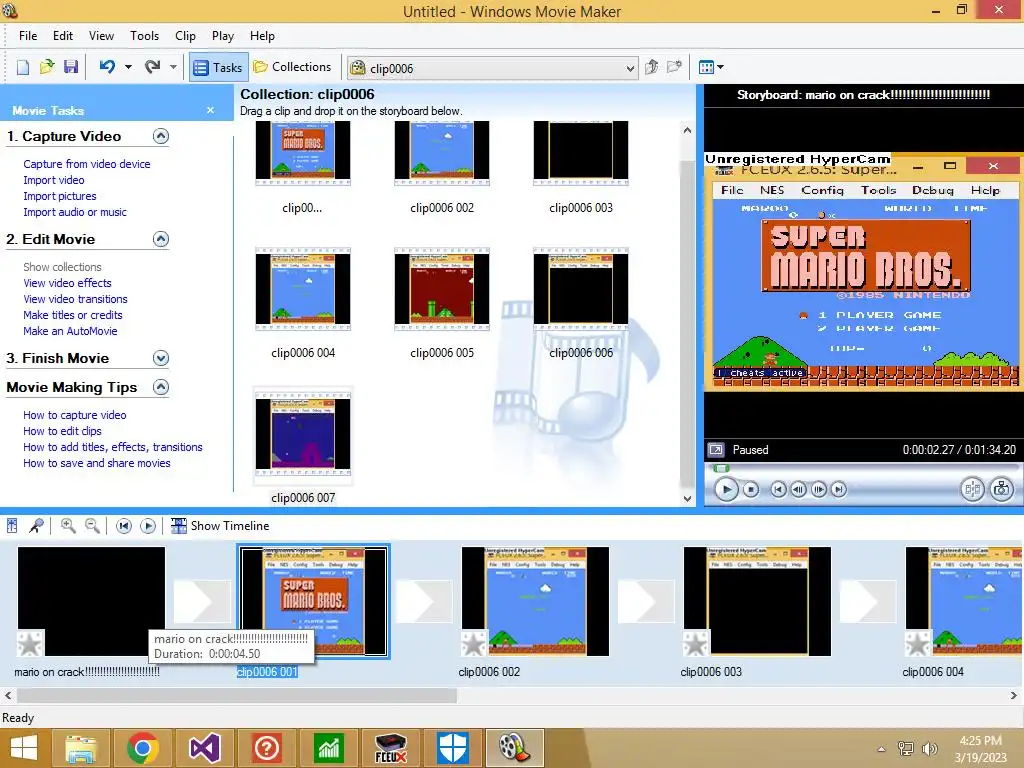The image size is (1024, 768).
Task: Click the preview Stop button
Action: pos(751,489)
